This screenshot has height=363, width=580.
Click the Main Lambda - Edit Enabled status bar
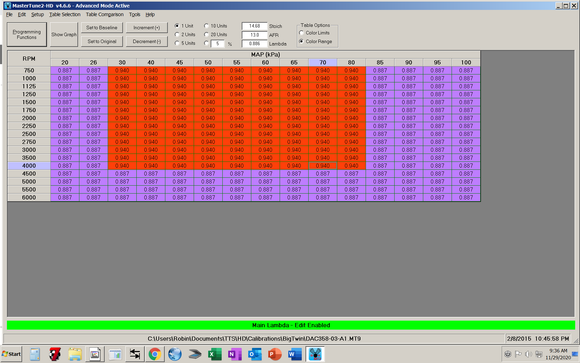click(291, 325)
